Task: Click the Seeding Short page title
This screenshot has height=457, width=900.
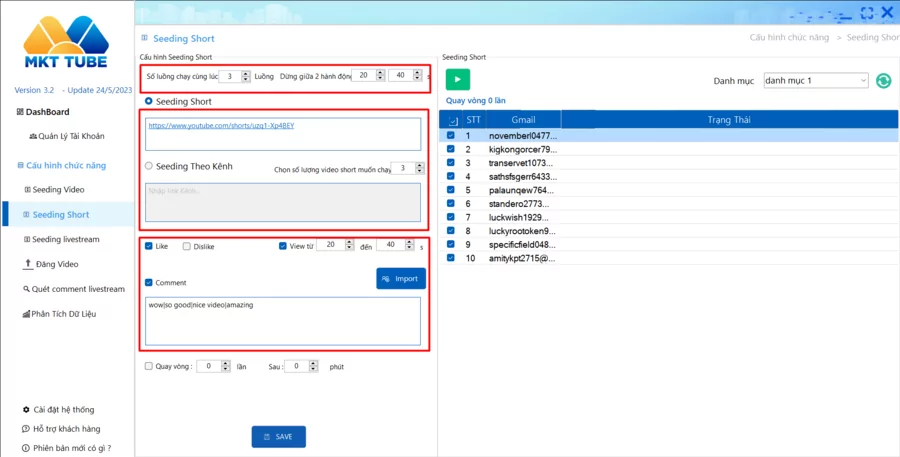Action: click(x=184, y=38)
